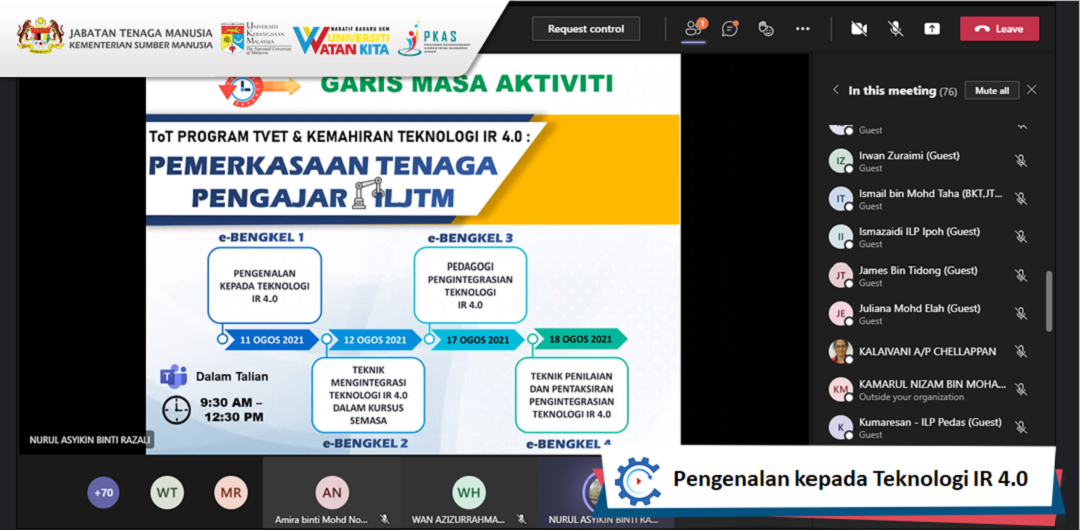Image resolution: width=1080 pixels, height=530 pixels.
Task: Close the participants panel with X
Action: click(1032, 90)
